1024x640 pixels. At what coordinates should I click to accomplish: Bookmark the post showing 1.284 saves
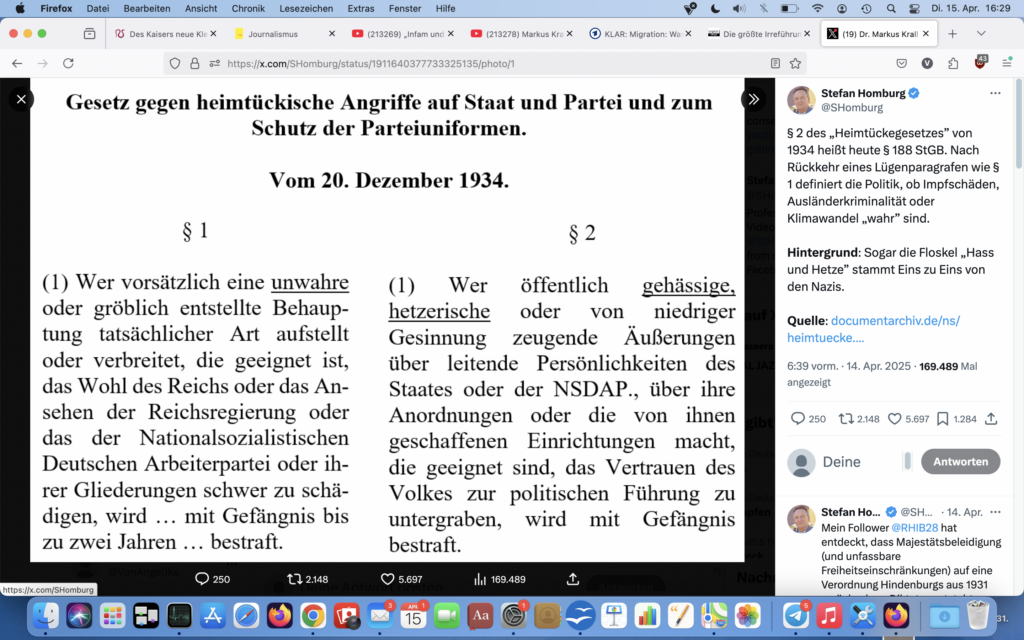pos(943,419)
